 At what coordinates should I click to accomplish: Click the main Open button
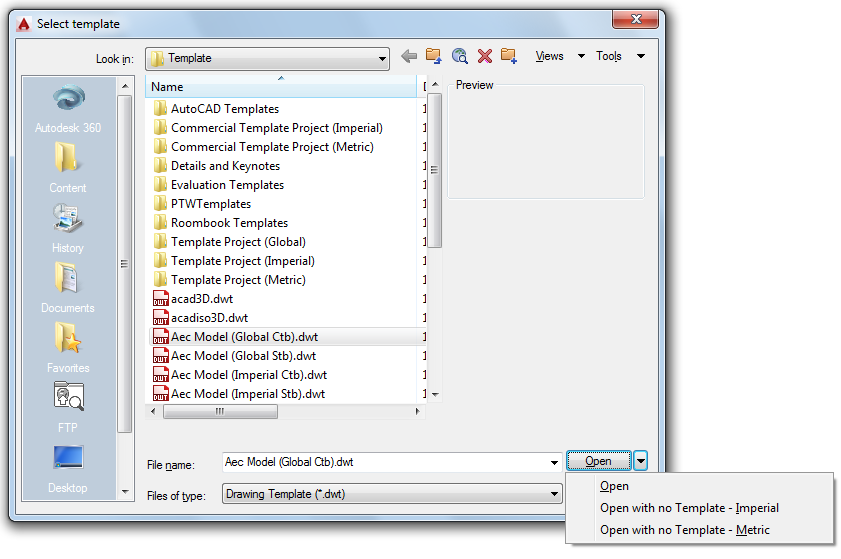point(599,461)
